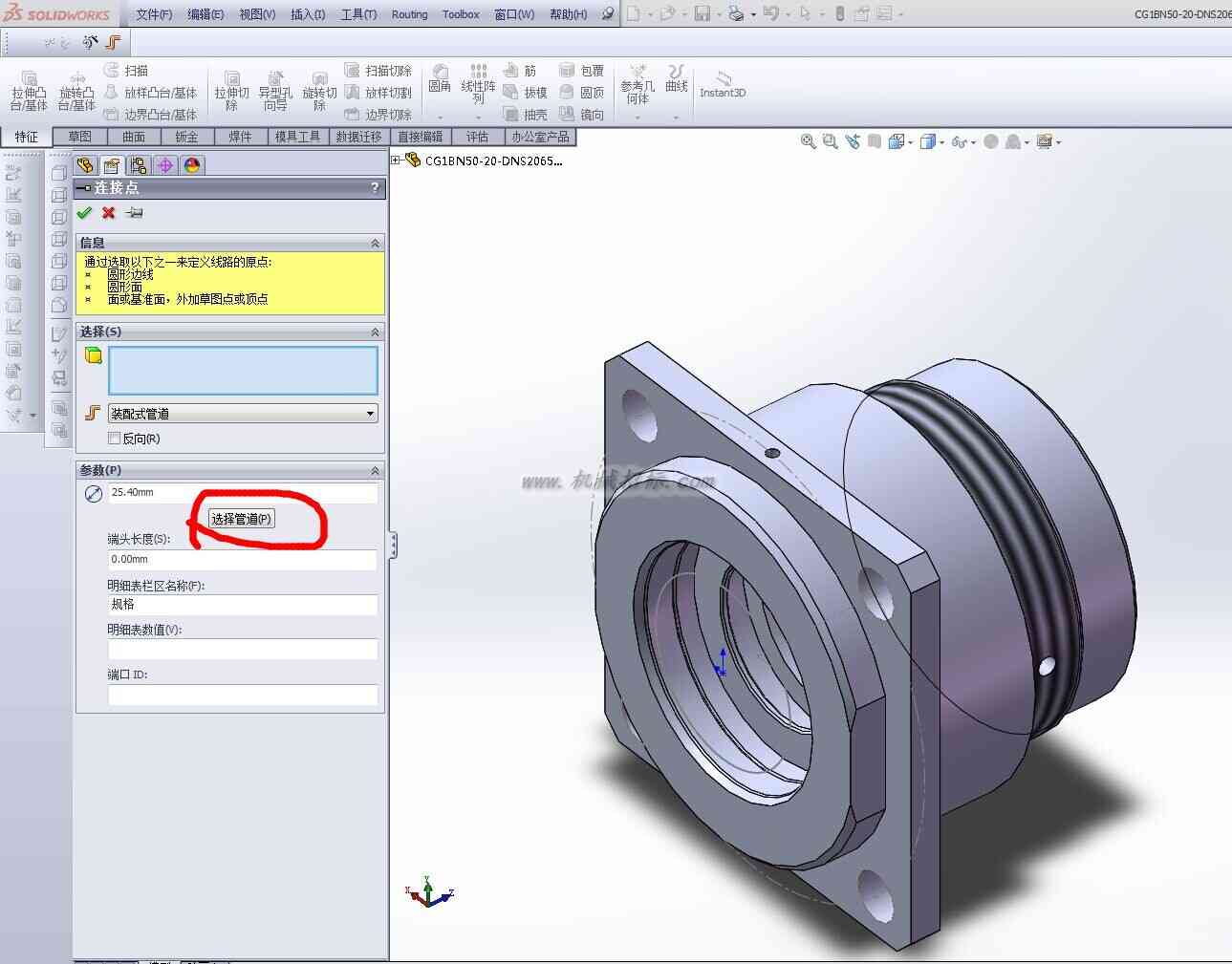Open 工具(T) tools menu
Image resolution: width=1232 pixels, height=964 pixels.
[x=358, y=14]
